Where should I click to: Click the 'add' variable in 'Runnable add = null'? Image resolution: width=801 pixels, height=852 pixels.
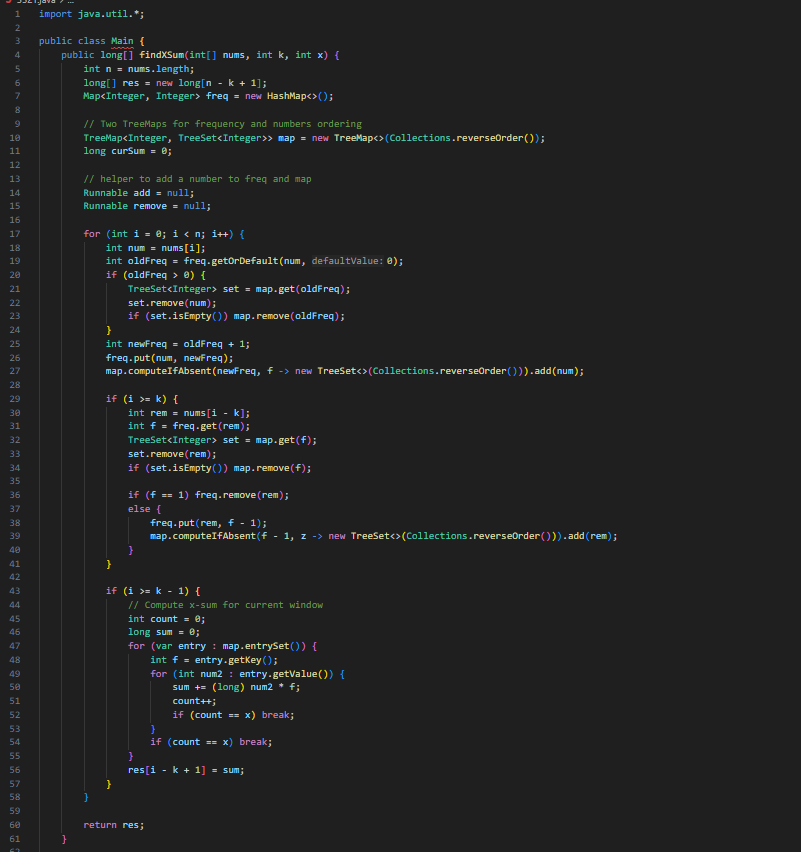pos(142,193)
